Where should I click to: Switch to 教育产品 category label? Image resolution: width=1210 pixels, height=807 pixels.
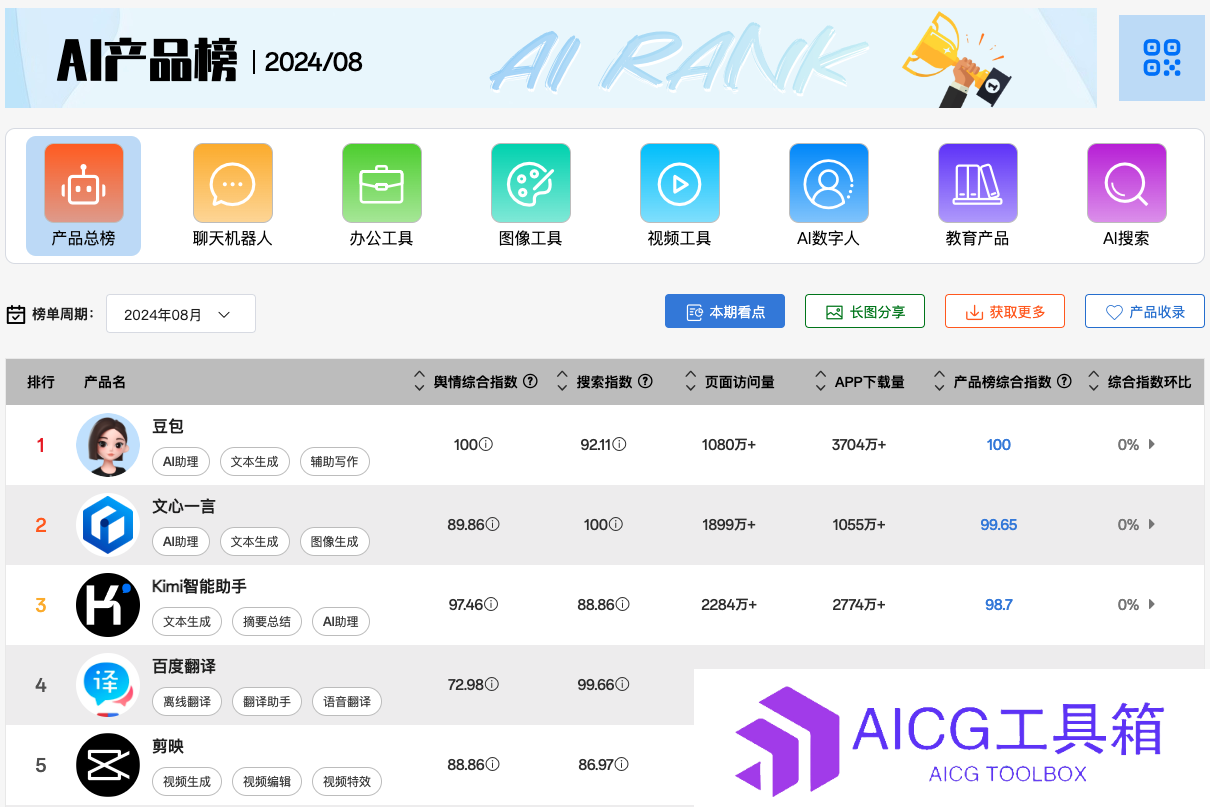[x=977, y=239]
